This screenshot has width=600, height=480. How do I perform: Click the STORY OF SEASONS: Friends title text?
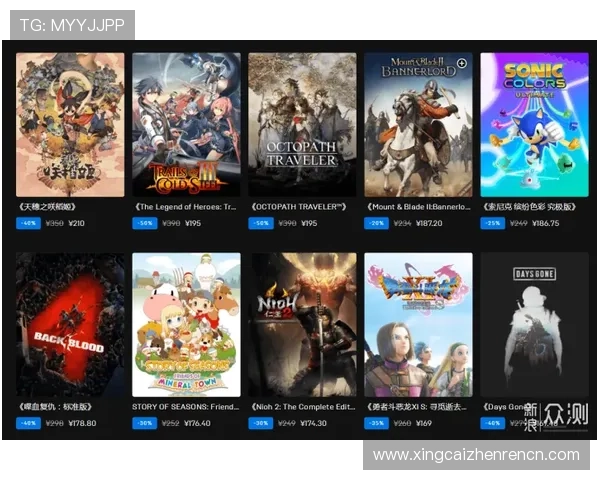point(186,407)
